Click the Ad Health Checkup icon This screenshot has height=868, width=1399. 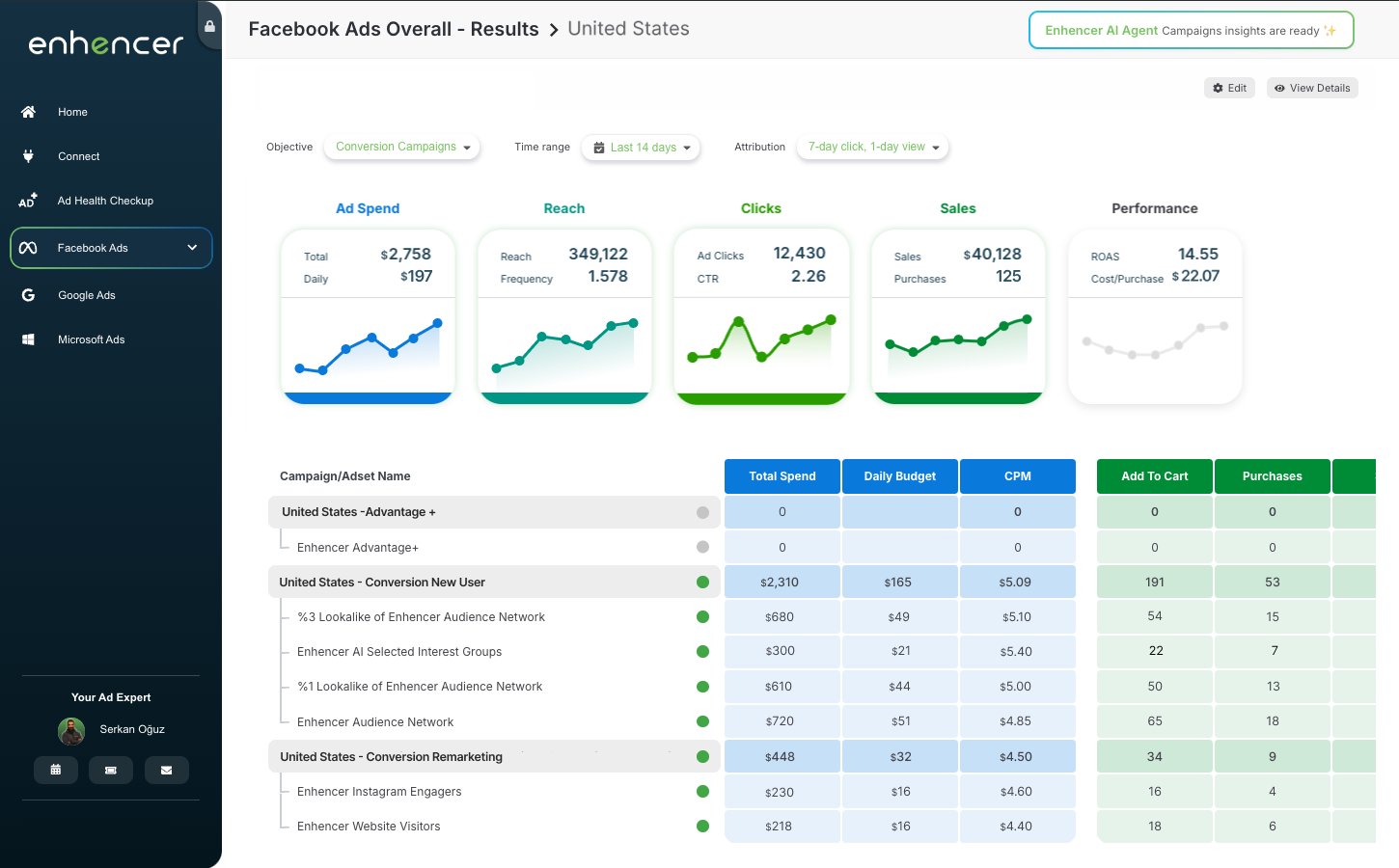tap(28, 201)
